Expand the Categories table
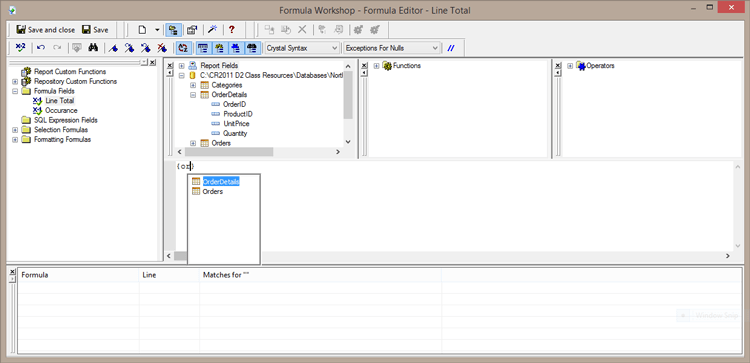This screenshot has width=750, height=363. (193, 85)
